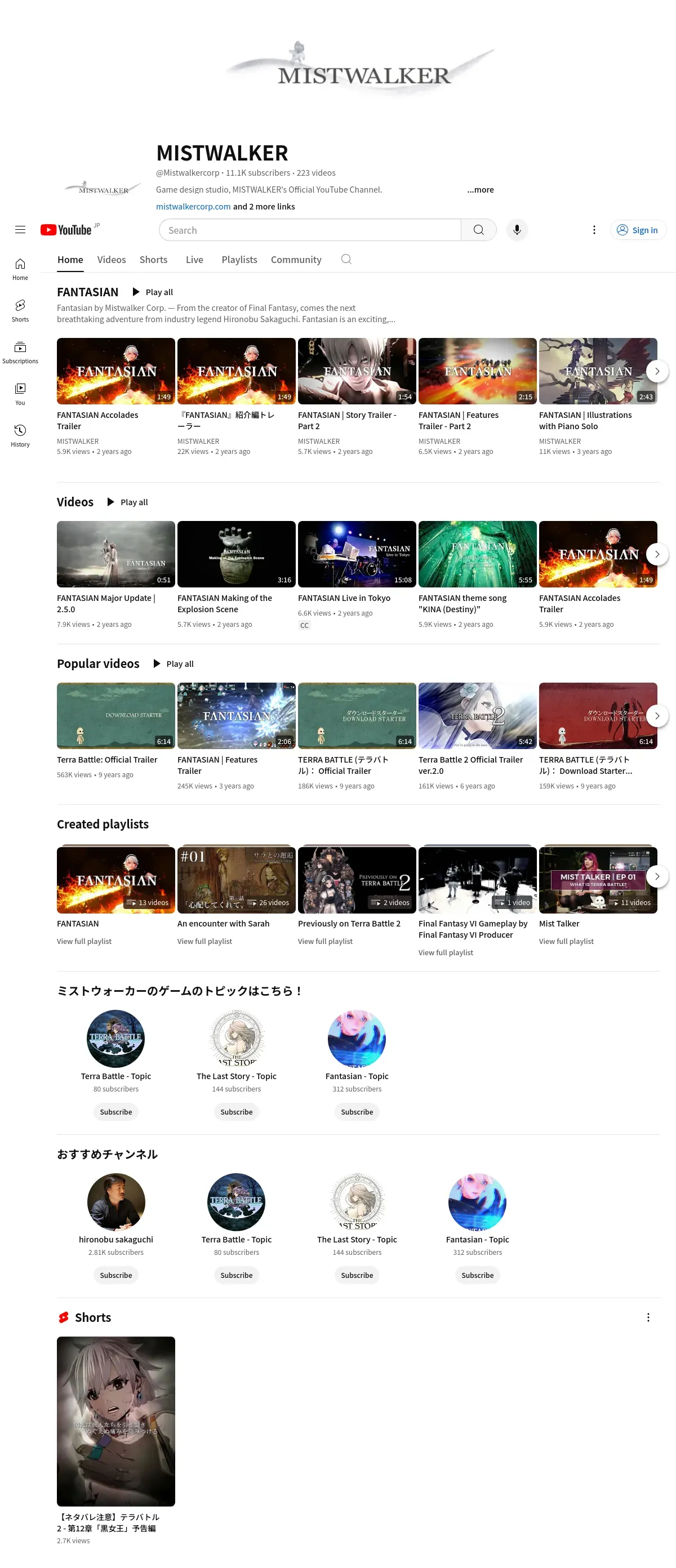Screen dimensions: 676x1568
Task: Open the Terra Battle - Topic avatar under ミストウォーカー section
Action: point(115,1039)
